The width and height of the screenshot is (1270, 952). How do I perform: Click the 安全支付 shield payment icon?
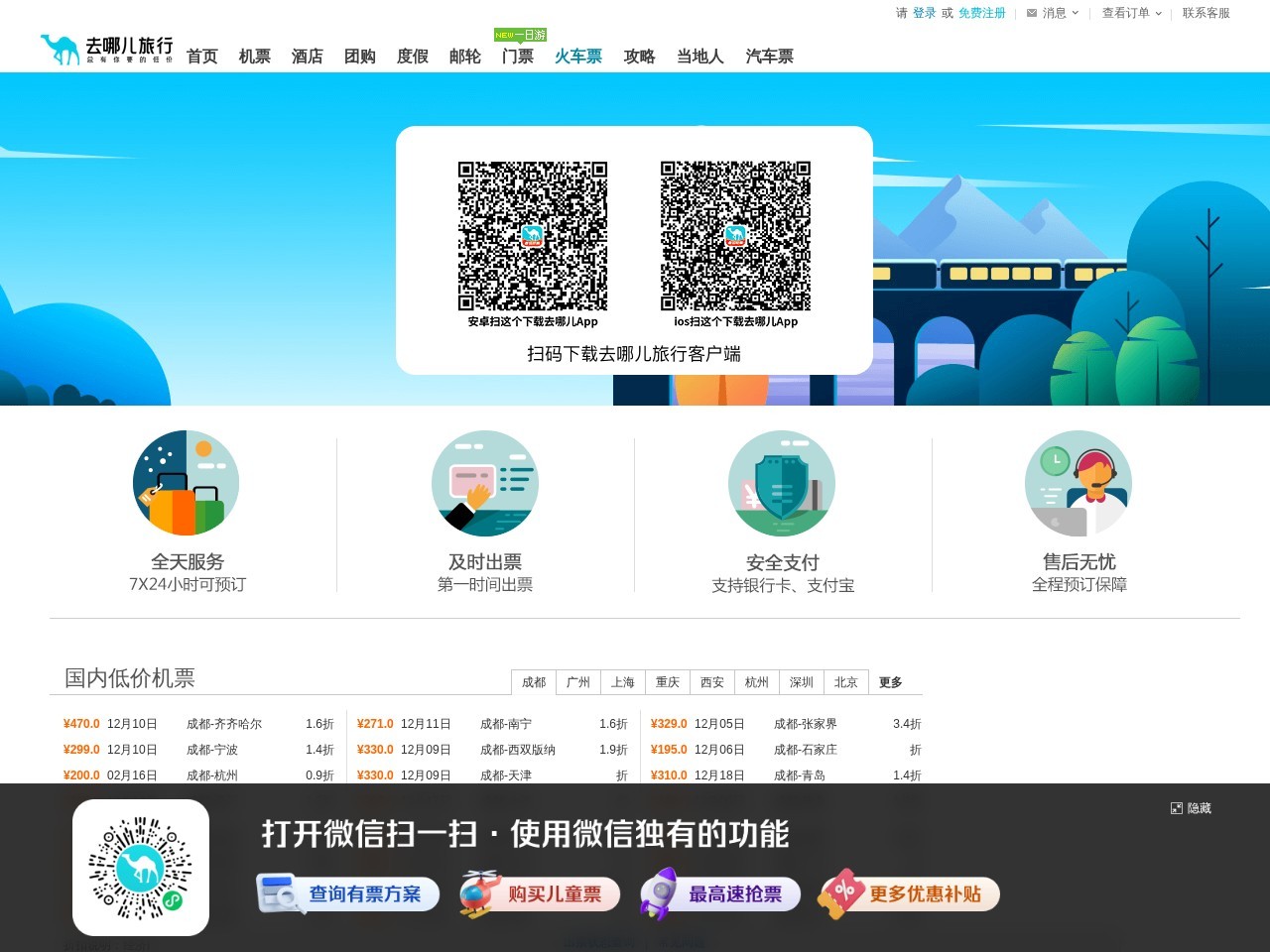[x=781, y=483]
